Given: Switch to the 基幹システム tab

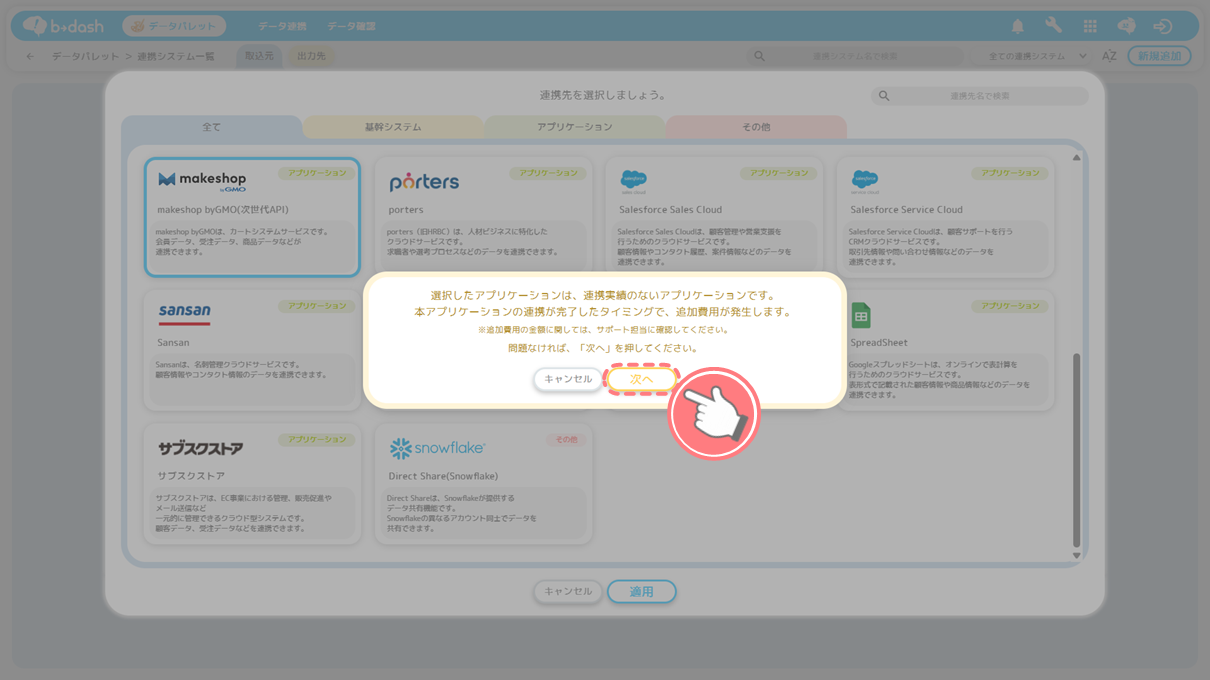Looking at the screenshot, I should pyautogui.click(x=393, y=127).
